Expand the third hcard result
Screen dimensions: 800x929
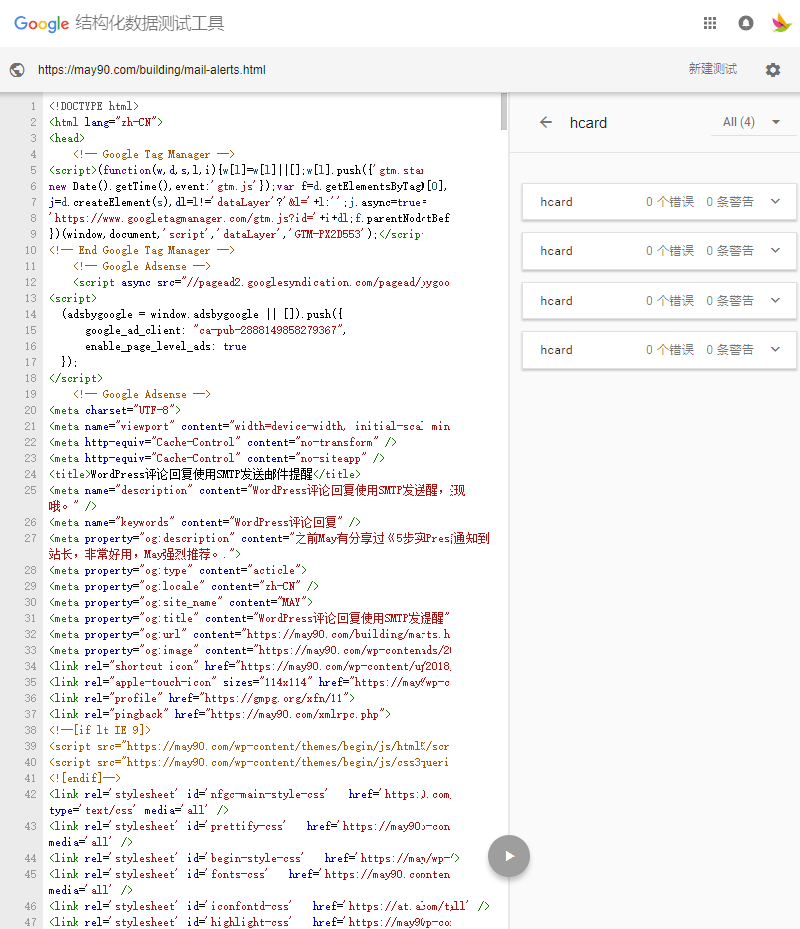point(775,301)
